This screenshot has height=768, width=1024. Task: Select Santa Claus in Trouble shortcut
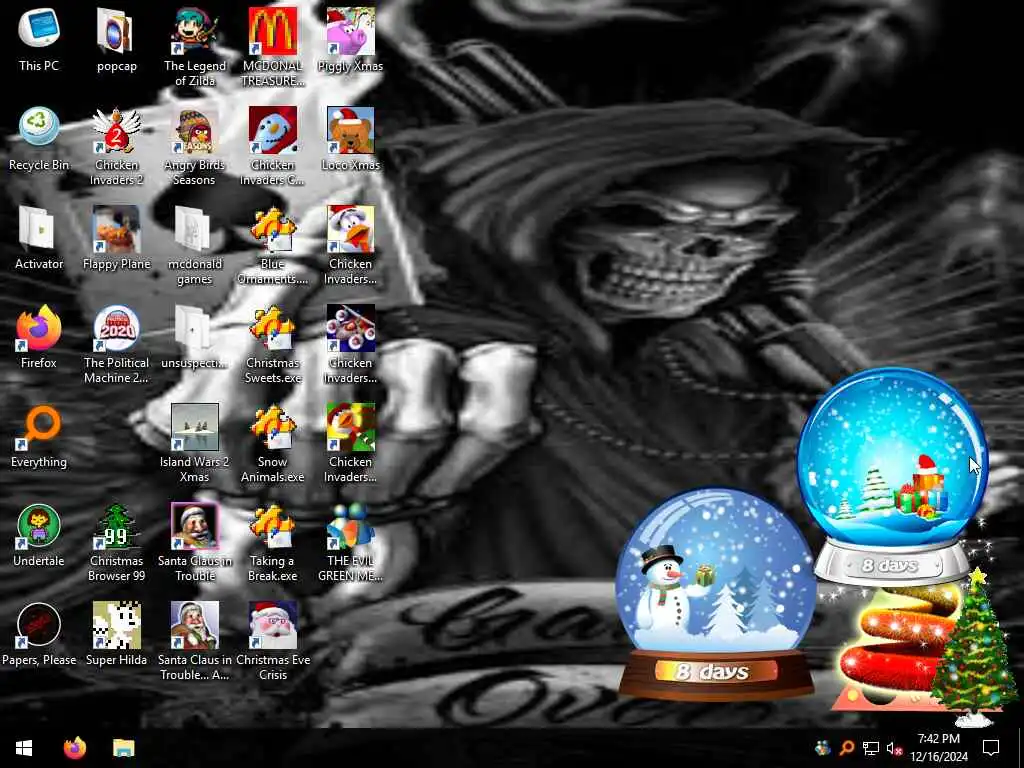pos(195,543)
